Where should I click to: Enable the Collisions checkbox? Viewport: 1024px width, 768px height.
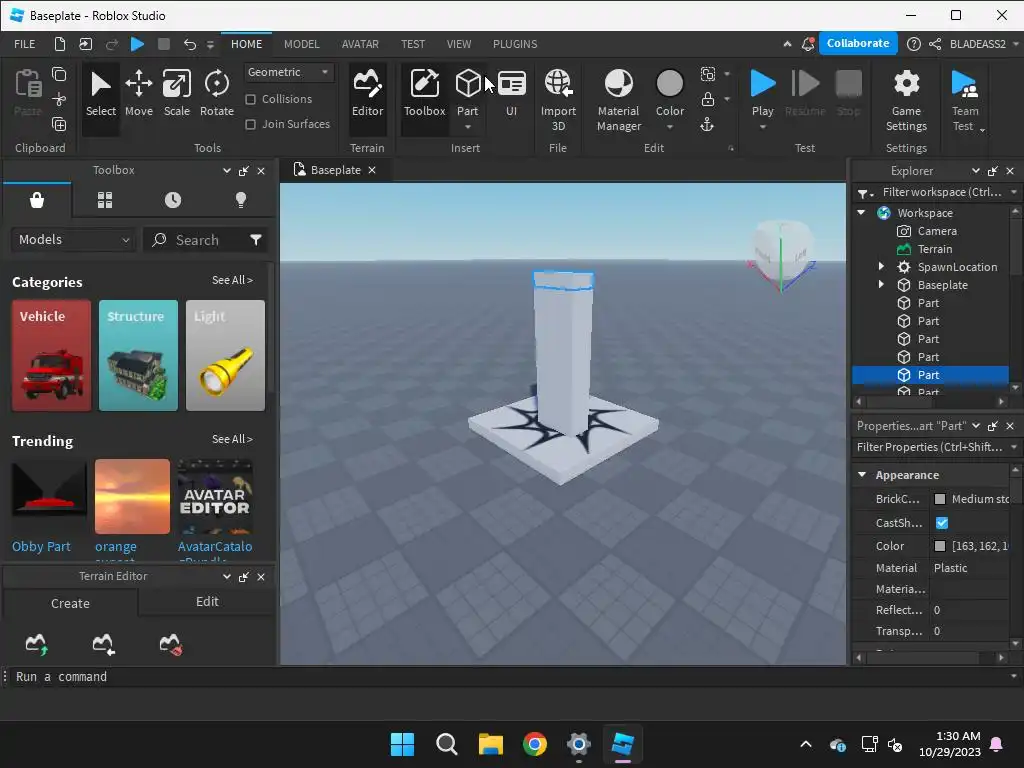tap(250, 99)
